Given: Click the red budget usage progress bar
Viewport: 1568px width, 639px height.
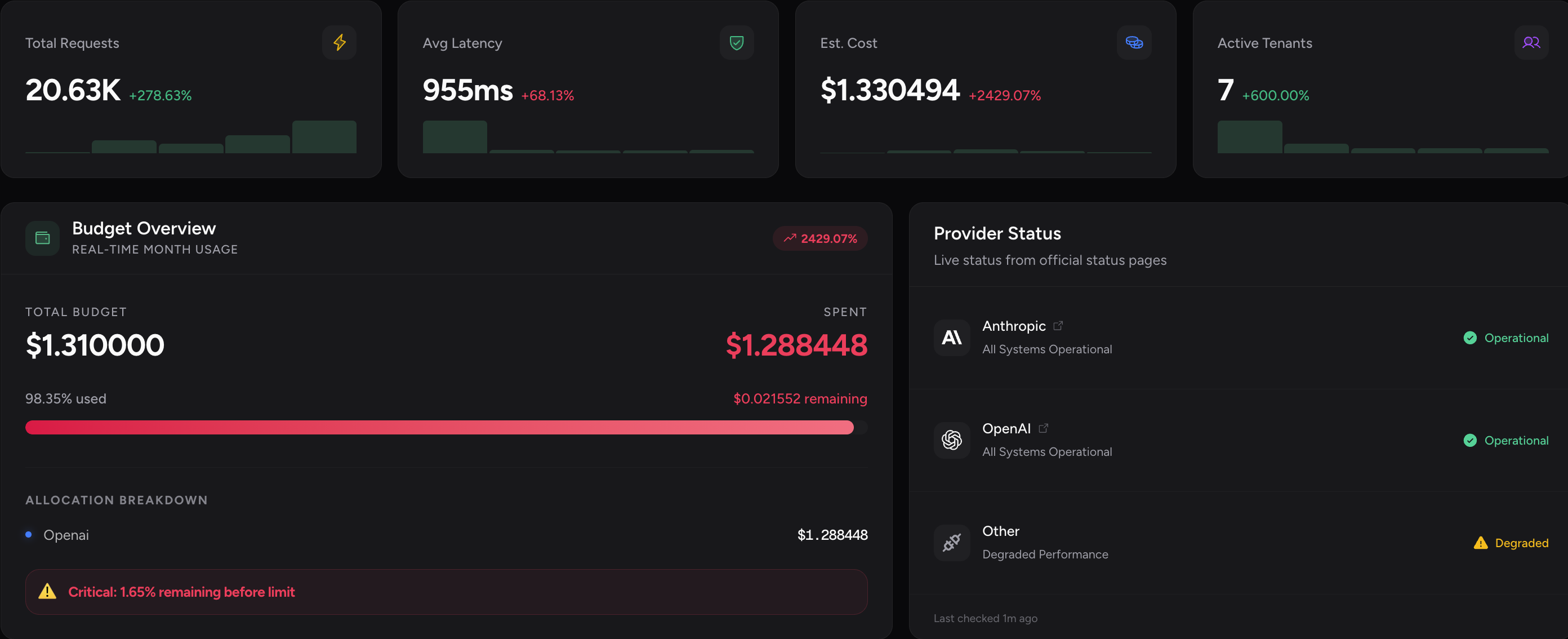Looking at the screenshot, I should tap(438, 428).
